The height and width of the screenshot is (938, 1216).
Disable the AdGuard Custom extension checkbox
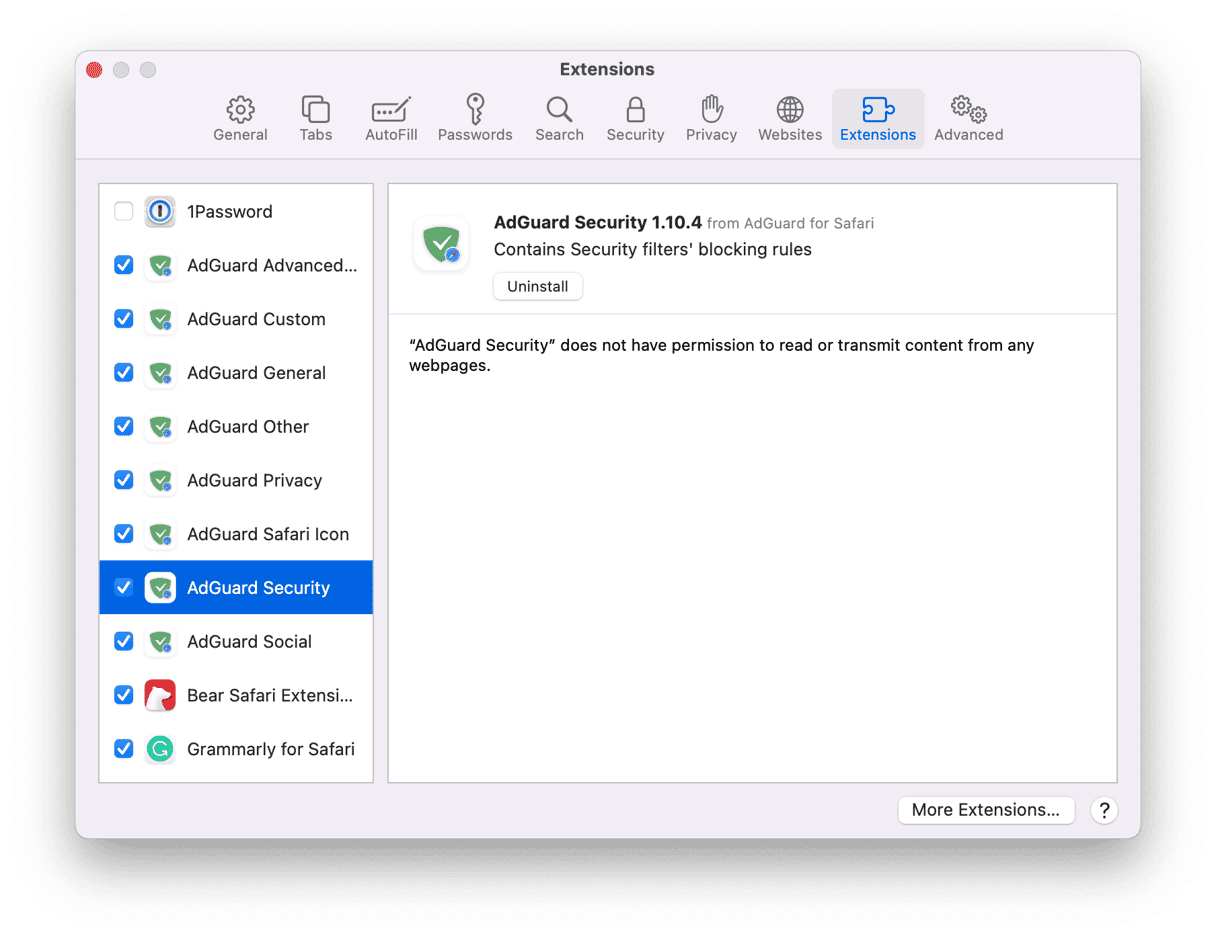point(124,319)
